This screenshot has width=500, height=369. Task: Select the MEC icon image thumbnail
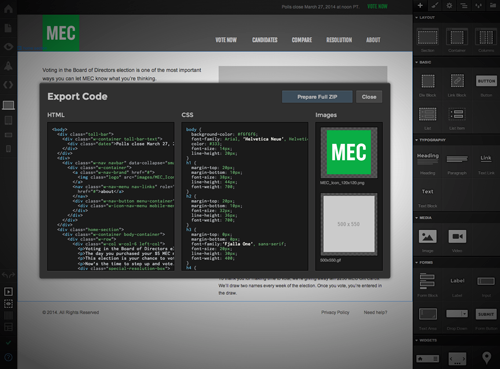[x=349, y=152]
